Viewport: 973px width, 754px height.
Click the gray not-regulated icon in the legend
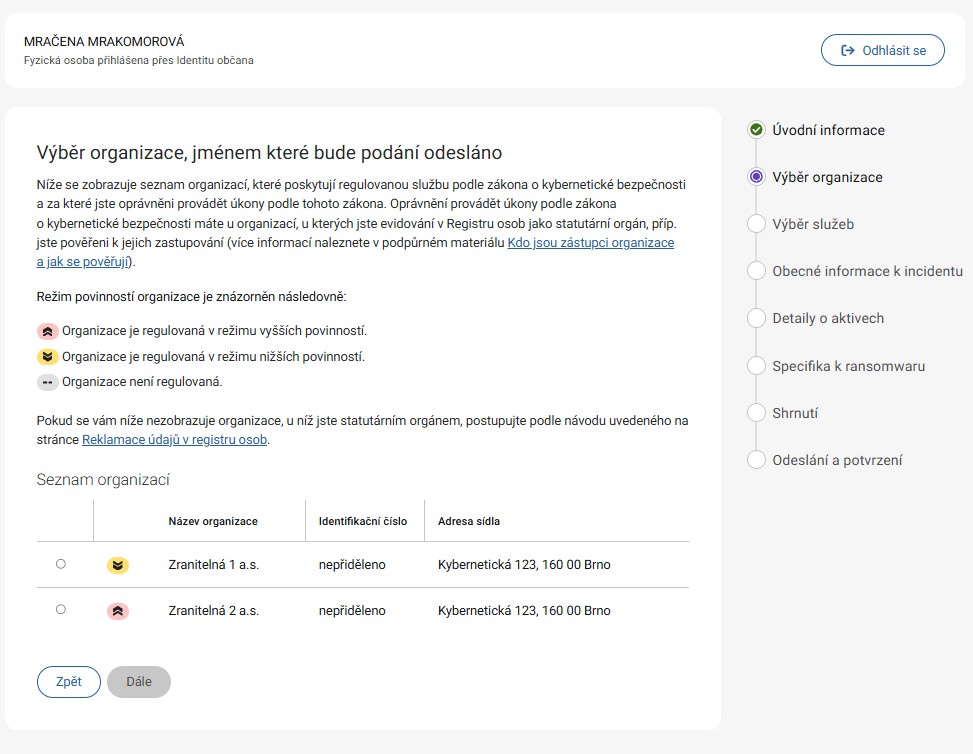(48, 382)
